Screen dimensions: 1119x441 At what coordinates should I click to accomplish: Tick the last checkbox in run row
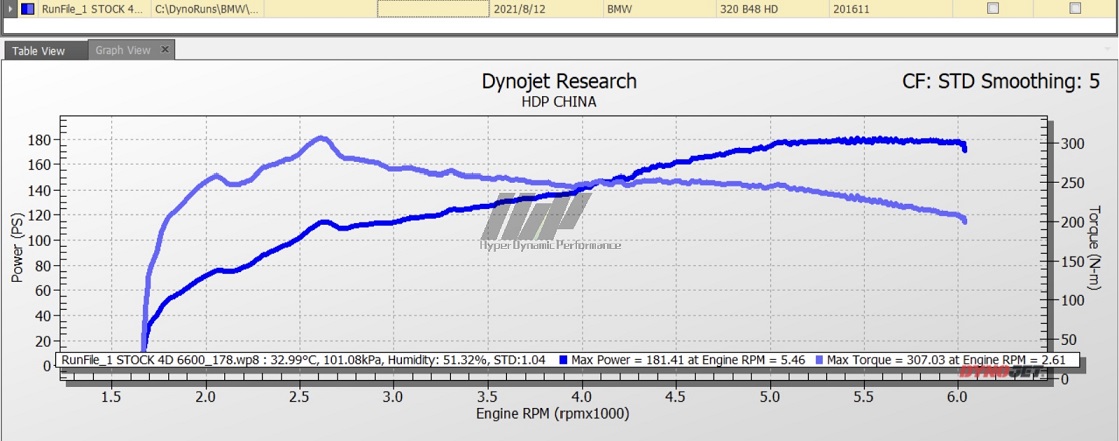point(1075,8)
